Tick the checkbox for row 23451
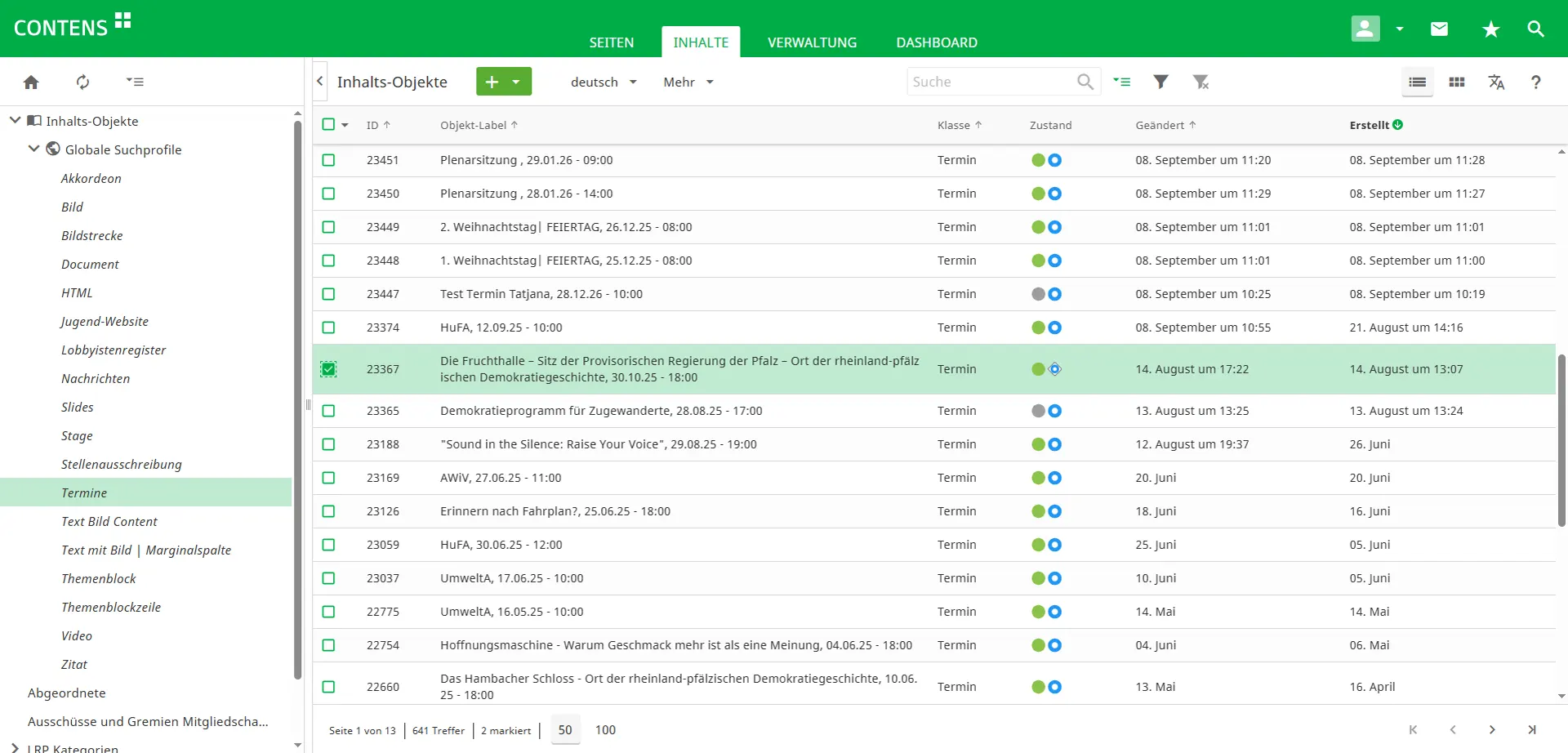The height and width of the screenshot is (753, 1568). pos(328,160)
